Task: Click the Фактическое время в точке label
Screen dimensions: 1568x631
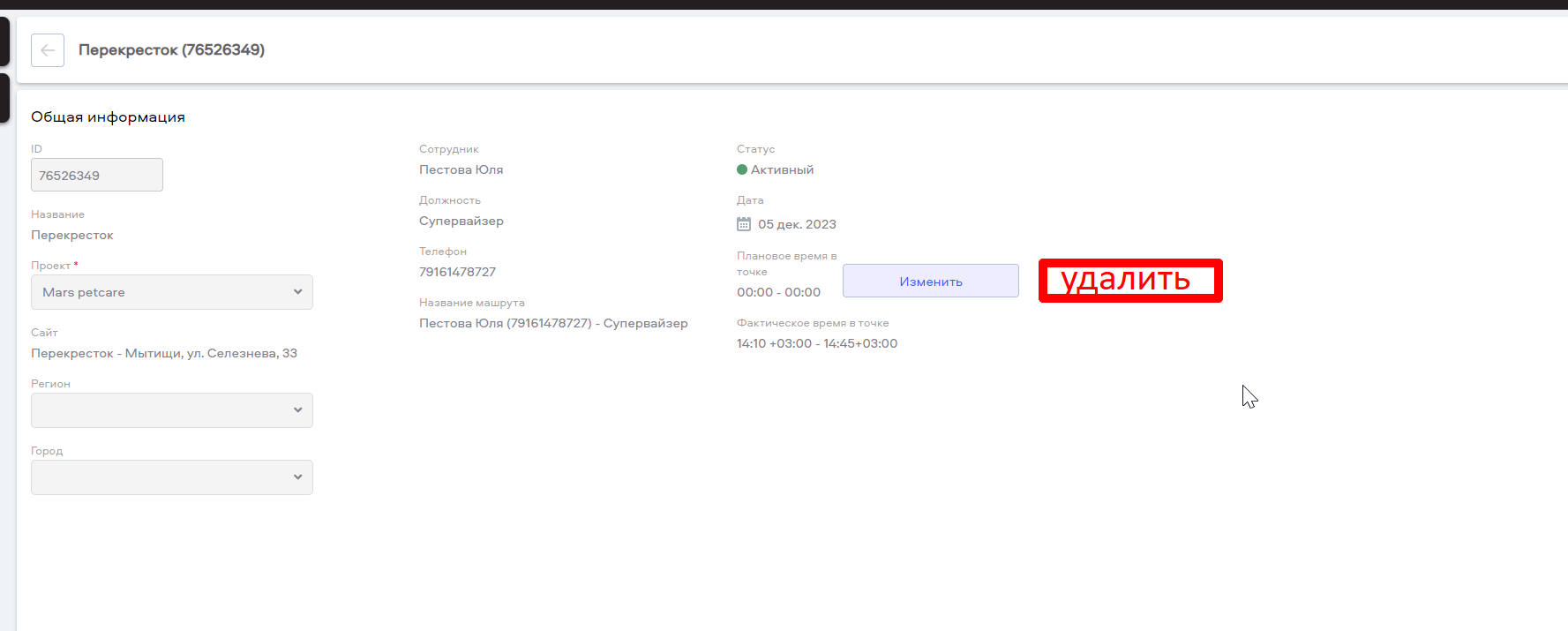Action: pyautogui.click(x=813, y=323)
